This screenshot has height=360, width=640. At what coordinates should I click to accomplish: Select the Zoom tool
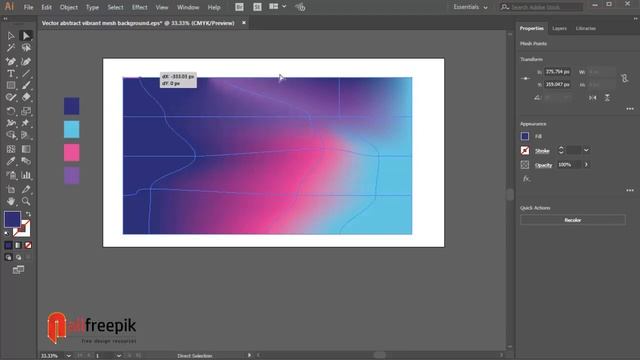(26, 201)
